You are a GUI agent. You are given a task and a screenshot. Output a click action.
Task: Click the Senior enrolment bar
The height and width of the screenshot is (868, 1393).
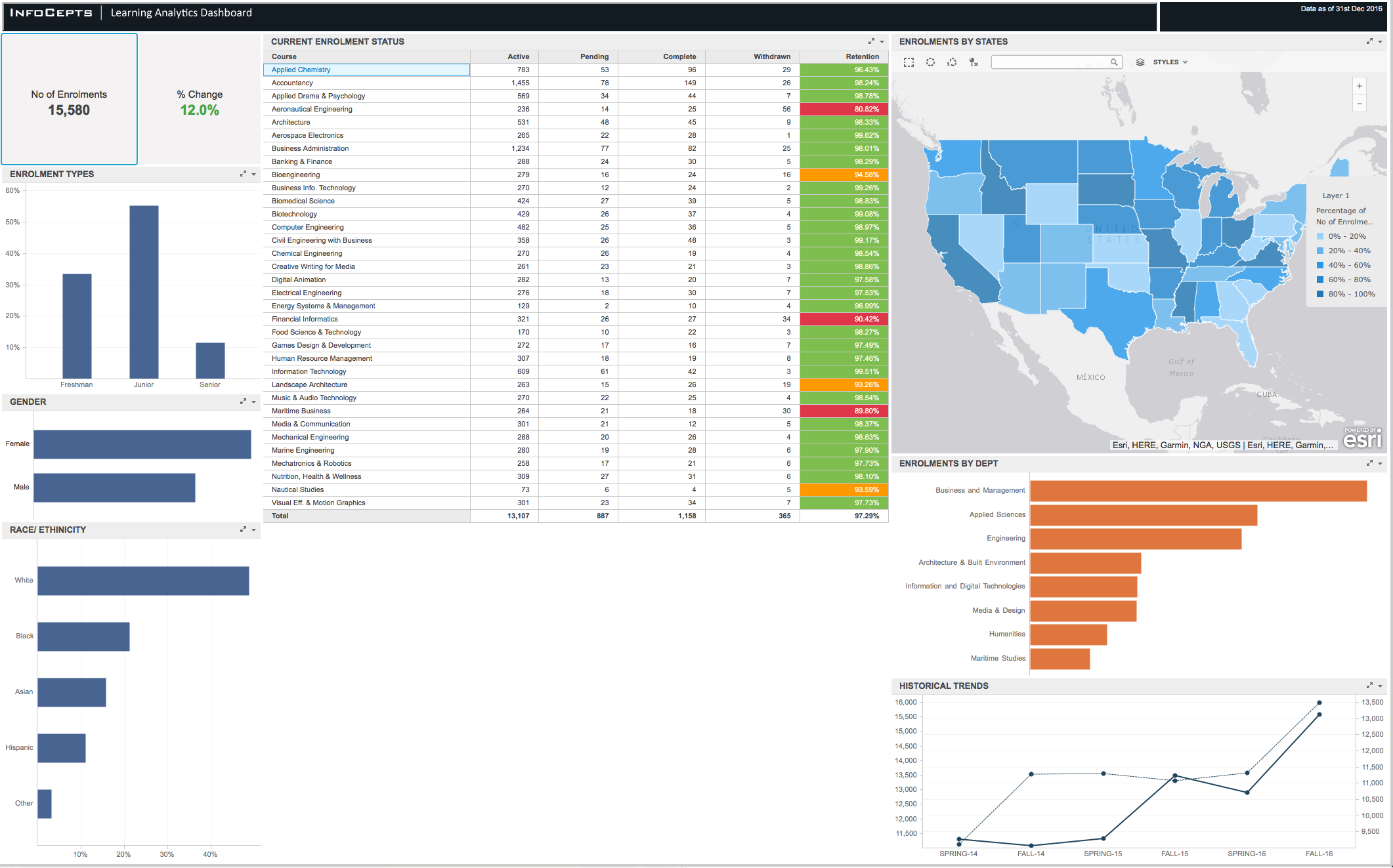pos(210,360)
